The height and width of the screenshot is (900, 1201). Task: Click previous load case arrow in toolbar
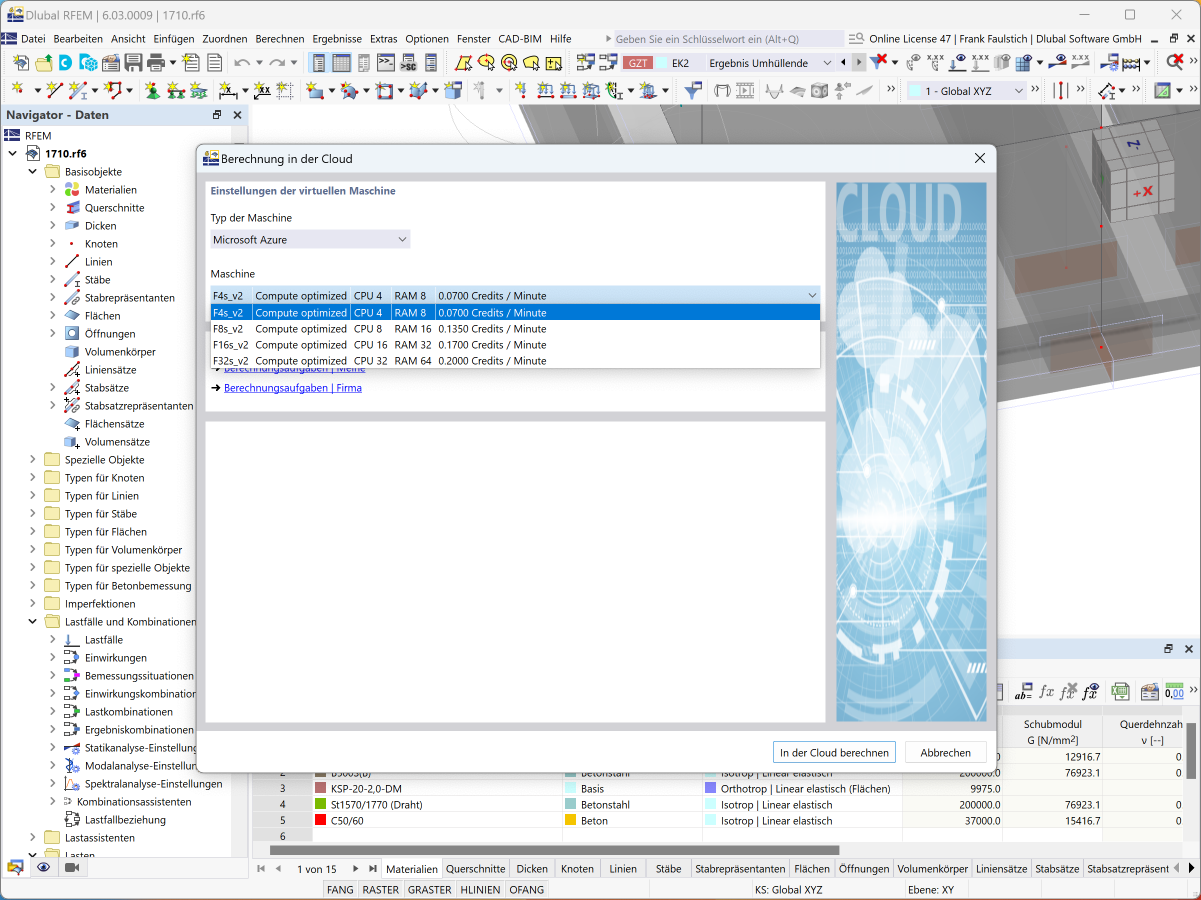tap(844, 63)
